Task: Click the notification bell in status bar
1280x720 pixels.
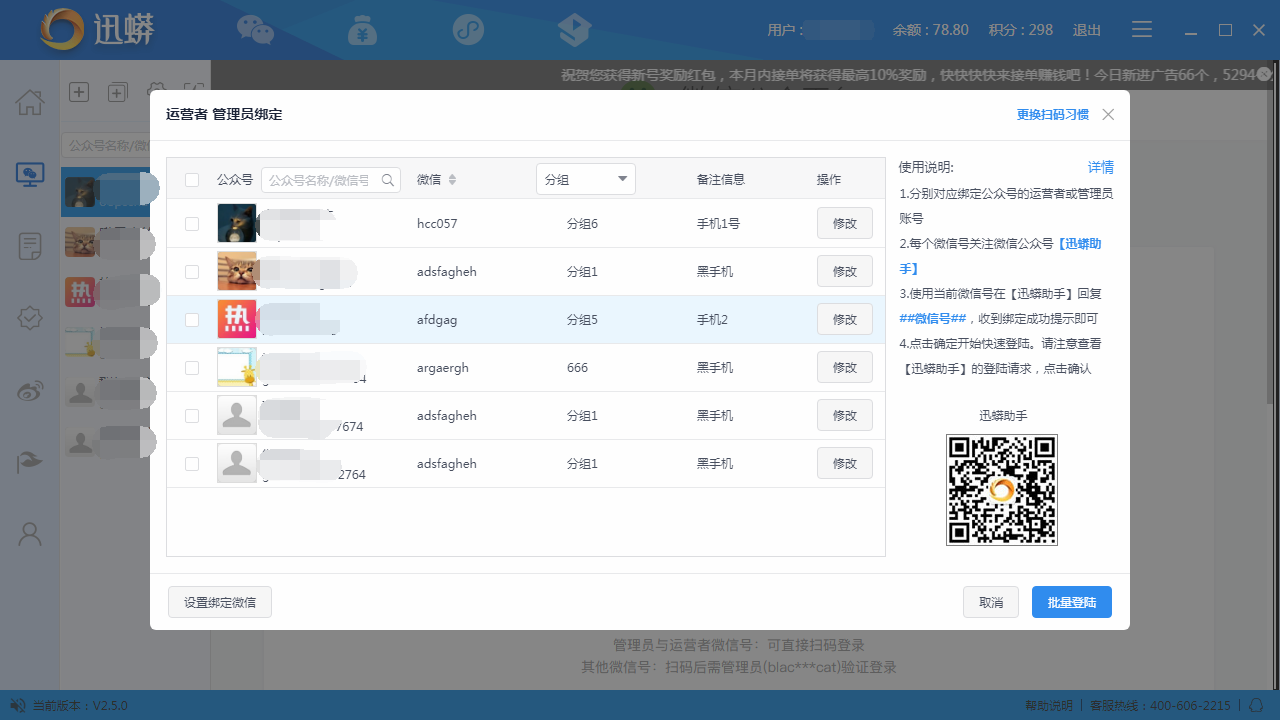Action: (x=1257, y=705)
